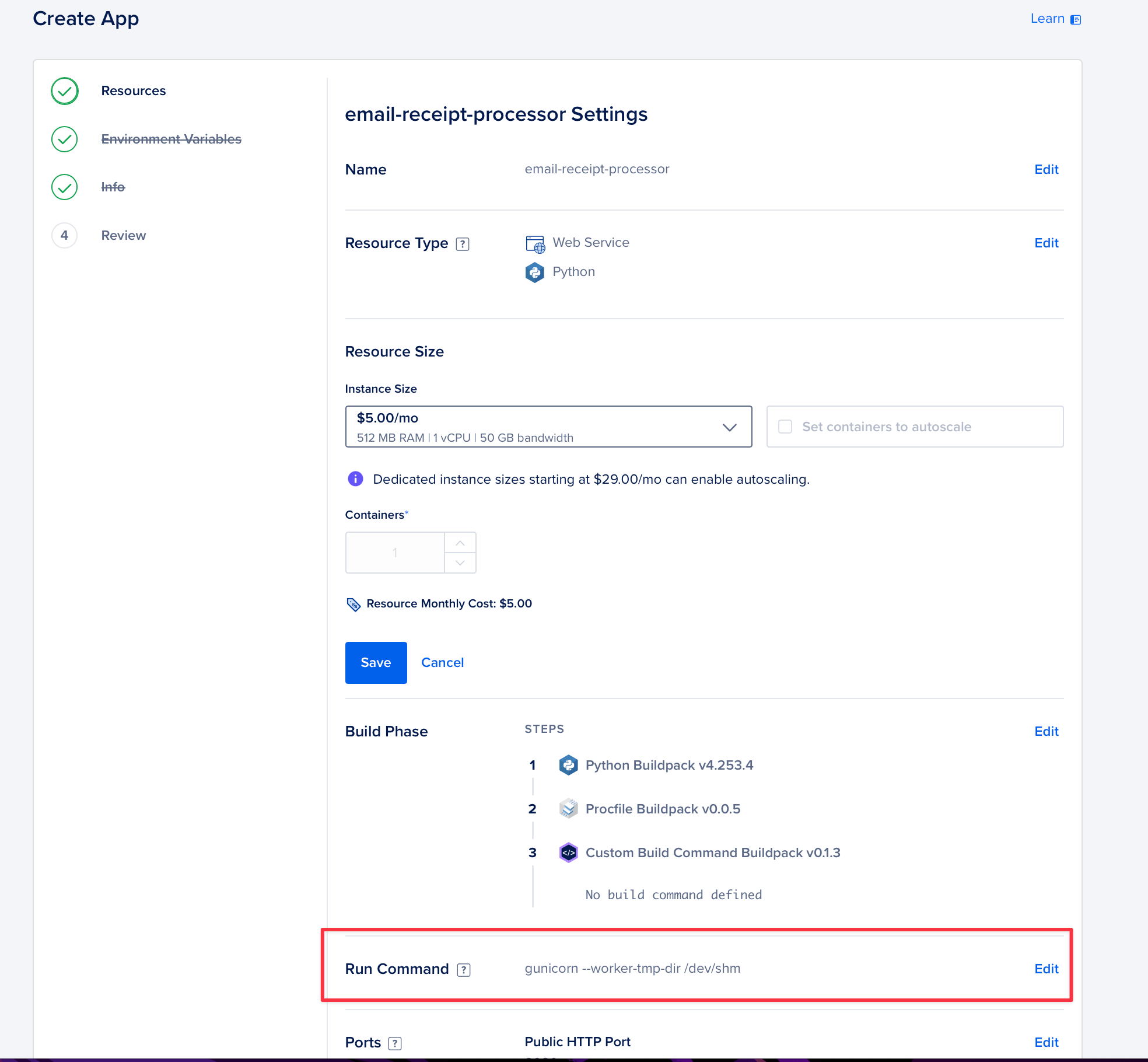1148x1062 pixels.
Task: Click the Dedicated instance sizes autoscaling notice
Action: click(591, 480)
